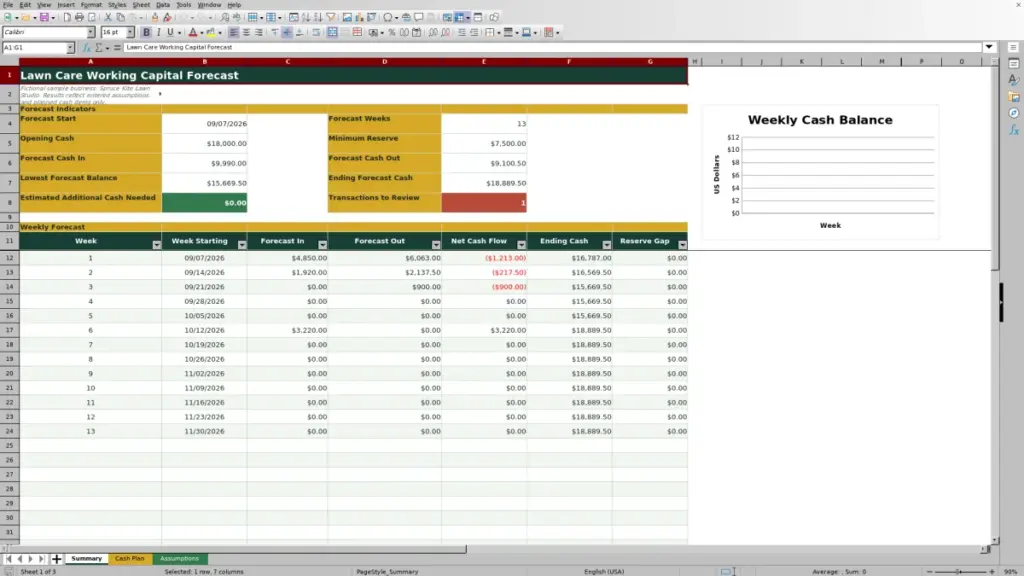Image resolution: width=1024 pixels, height=576 pixels.
Task: Toggle Freeze Rows and Columns button
Action: (x=459, y=17)
